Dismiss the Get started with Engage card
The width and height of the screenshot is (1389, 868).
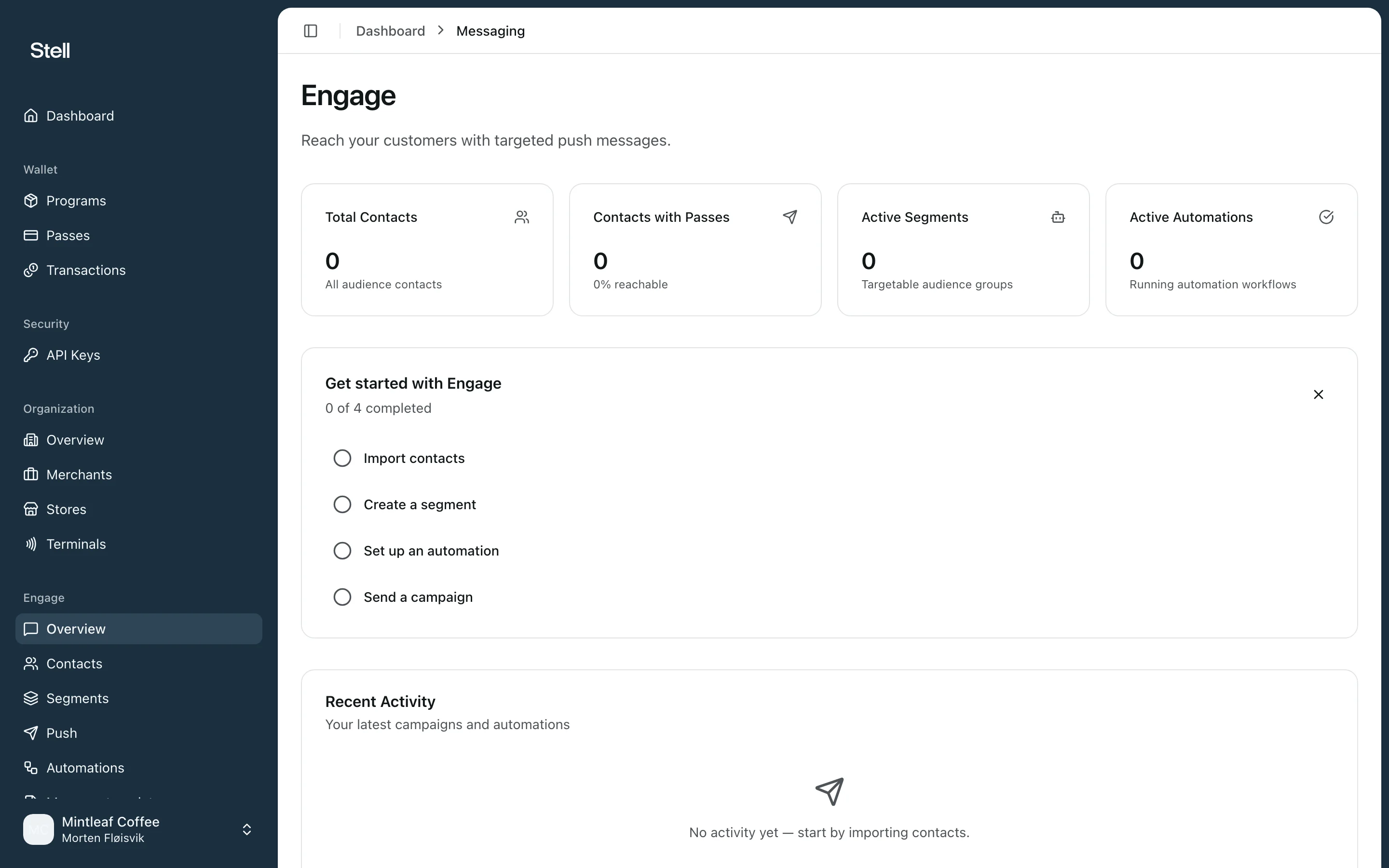[1319, 394]
